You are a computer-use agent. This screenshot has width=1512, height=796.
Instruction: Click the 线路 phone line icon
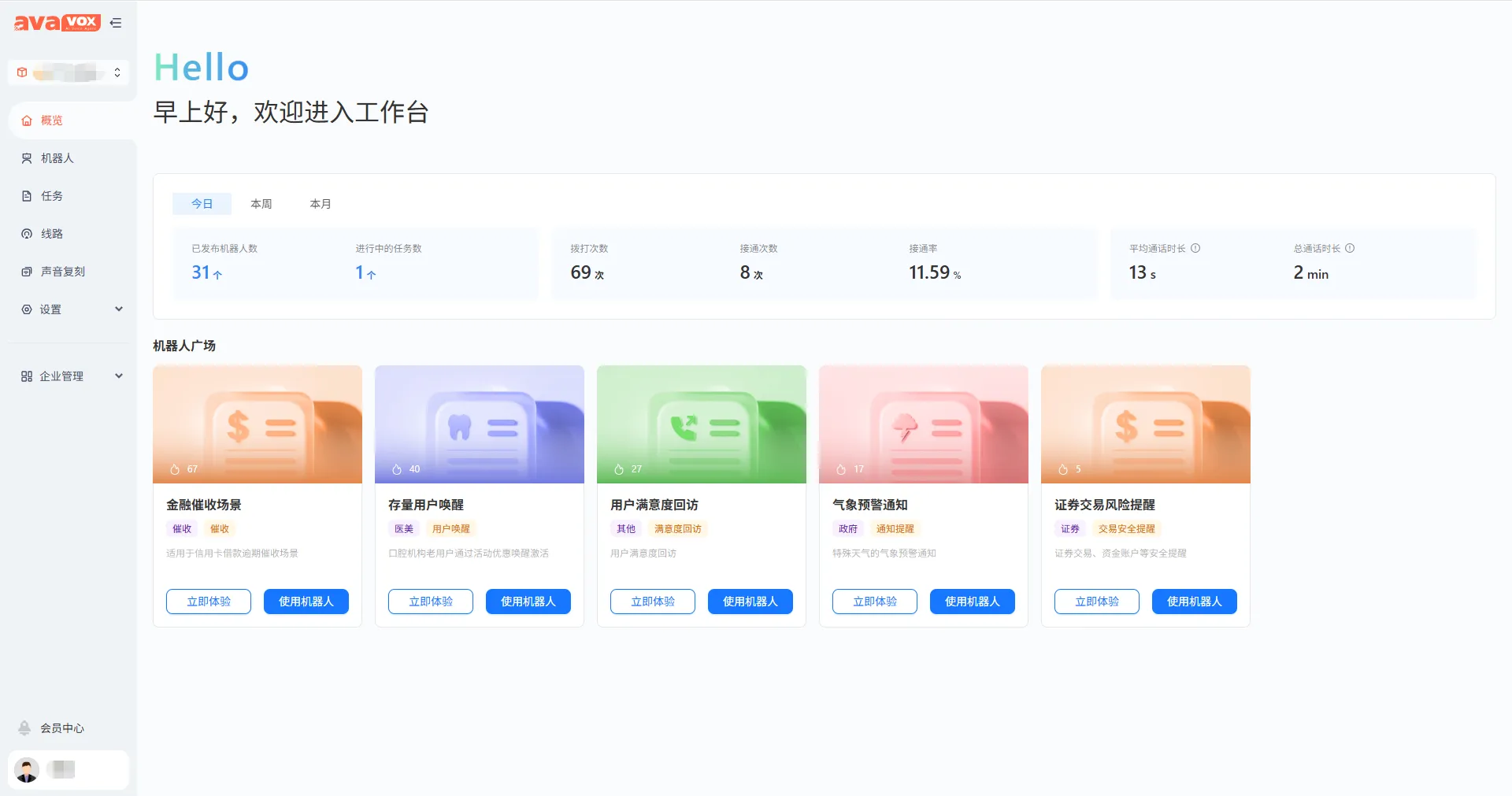click(27, 234)
